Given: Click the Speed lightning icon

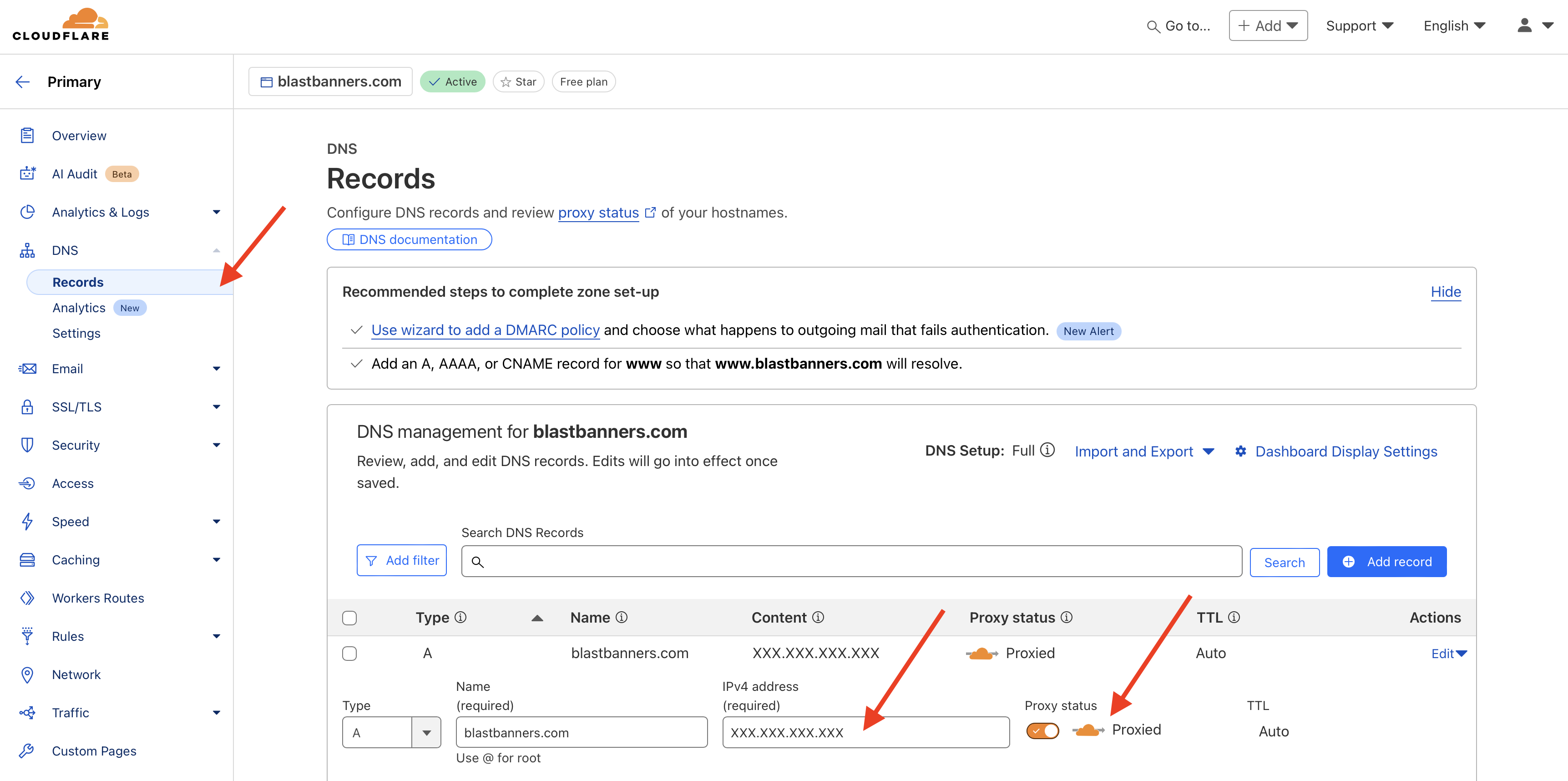Looking at the screenshot, I should tap(27, 522).
